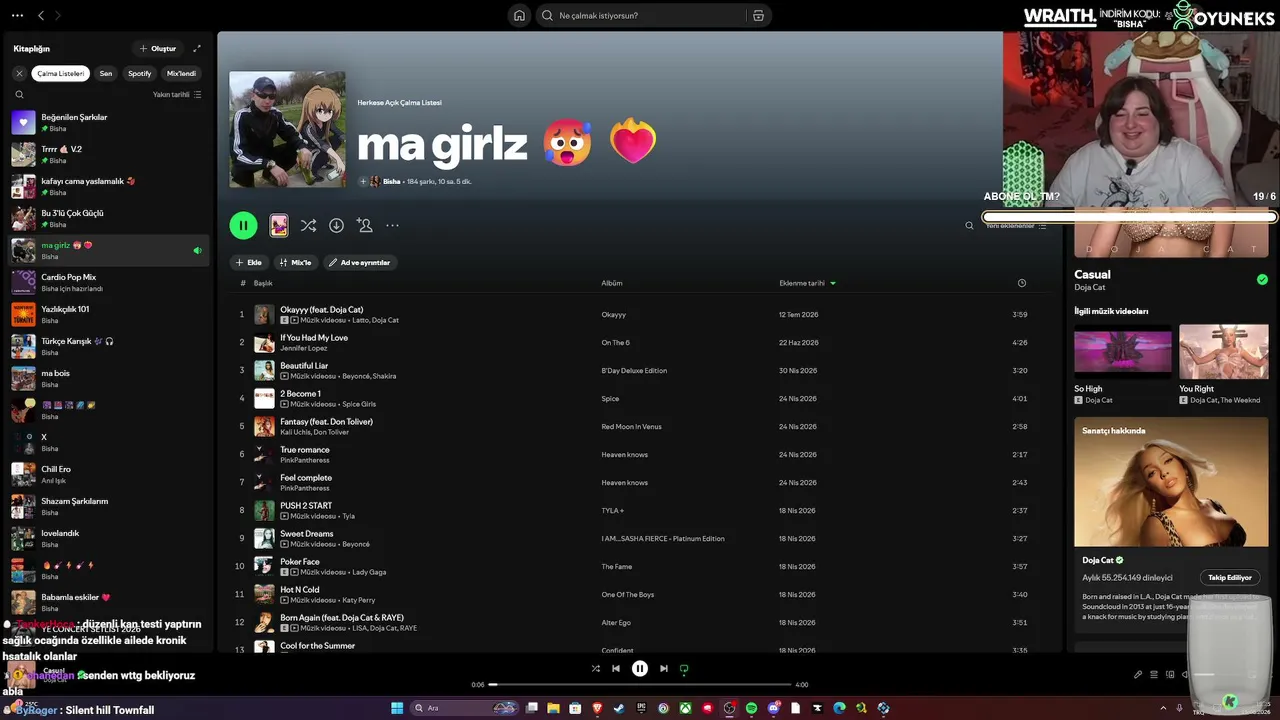Pause the playlist with the green button
The height and width of the screenshot is (720, 1280).
pyautogui.click(x=243, y=225)
